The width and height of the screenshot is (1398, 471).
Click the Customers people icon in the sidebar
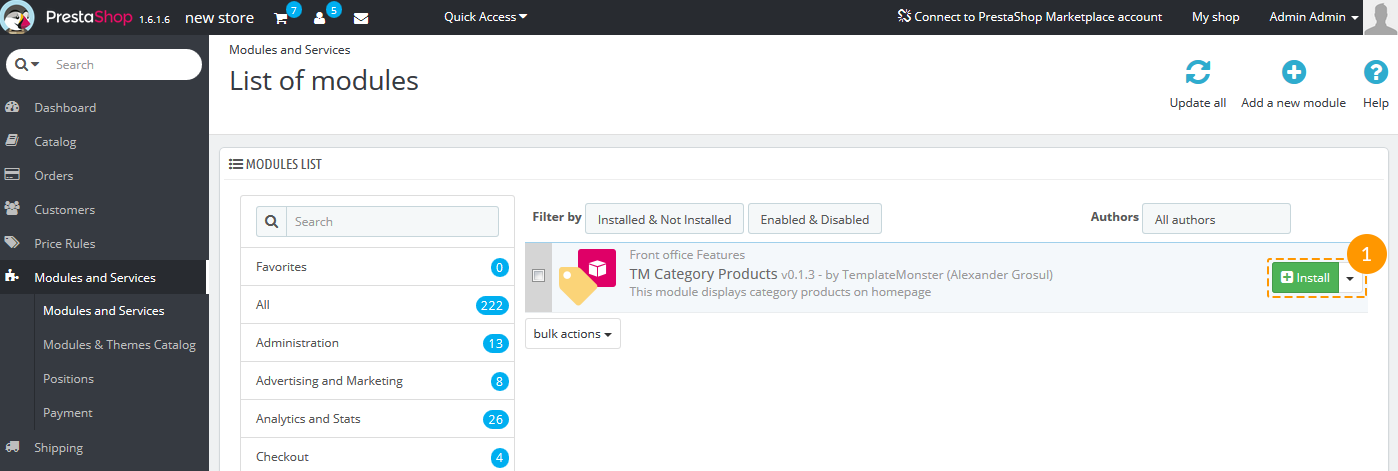click(13, 209)
